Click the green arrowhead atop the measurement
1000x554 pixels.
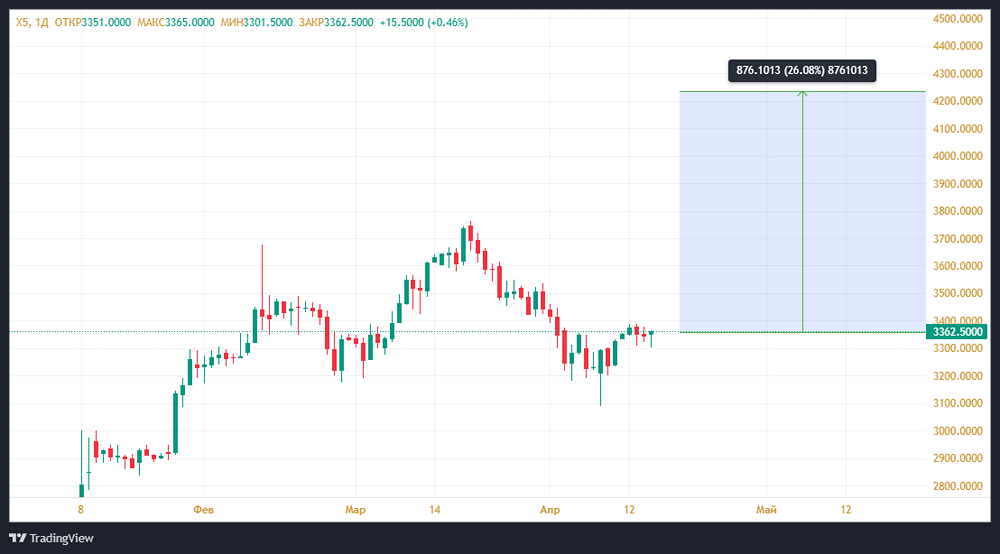[x=802, y=94]
